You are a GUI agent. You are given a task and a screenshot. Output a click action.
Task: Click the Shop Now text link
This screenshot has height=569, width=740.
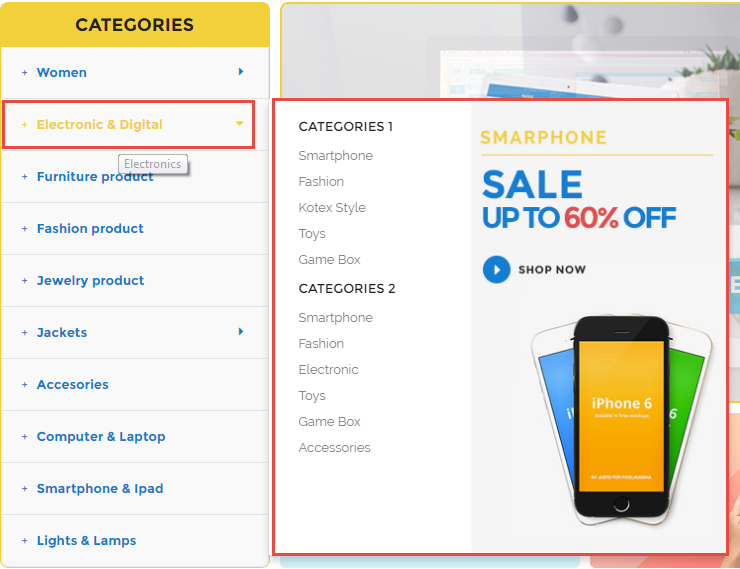click(x=552, y=269)
